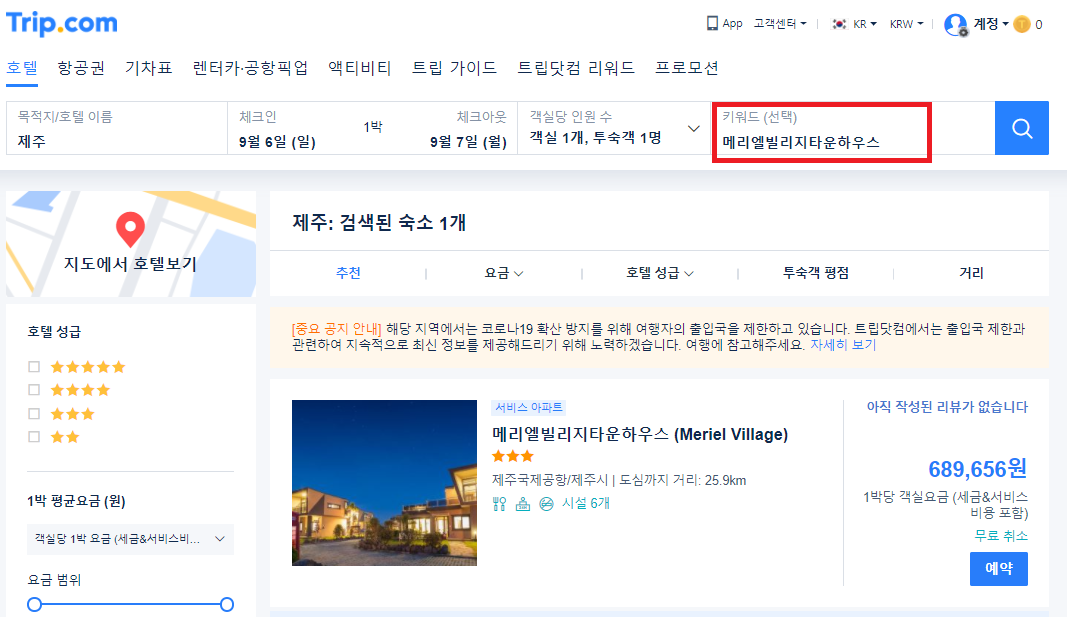This screenshot has width=1067, height=617.
Task: Sort results by 추천
Action: pyautogui.click(x=348, y=273)
